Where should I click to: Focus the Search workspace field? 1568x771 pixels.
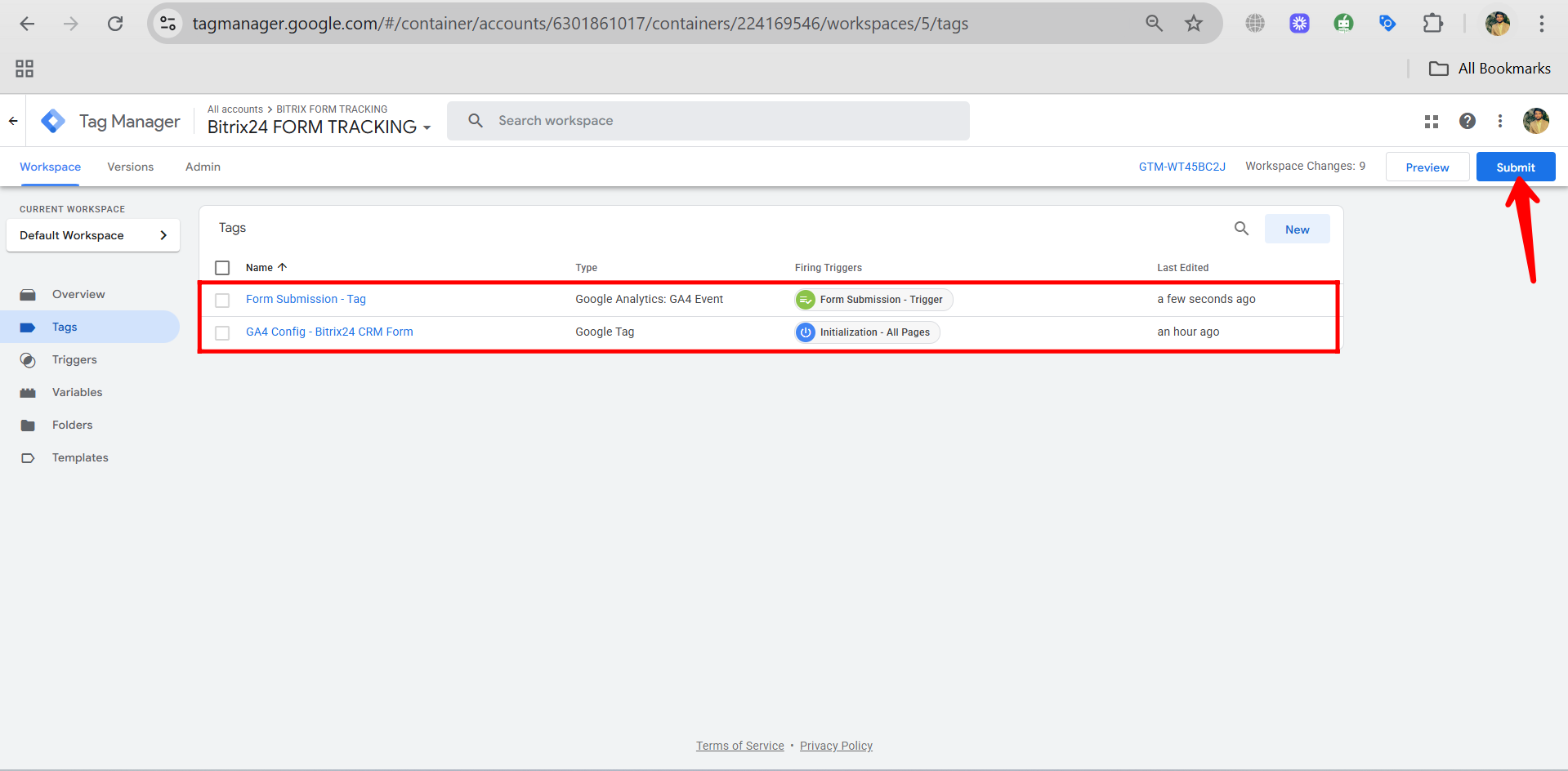(x=708, y=121)
